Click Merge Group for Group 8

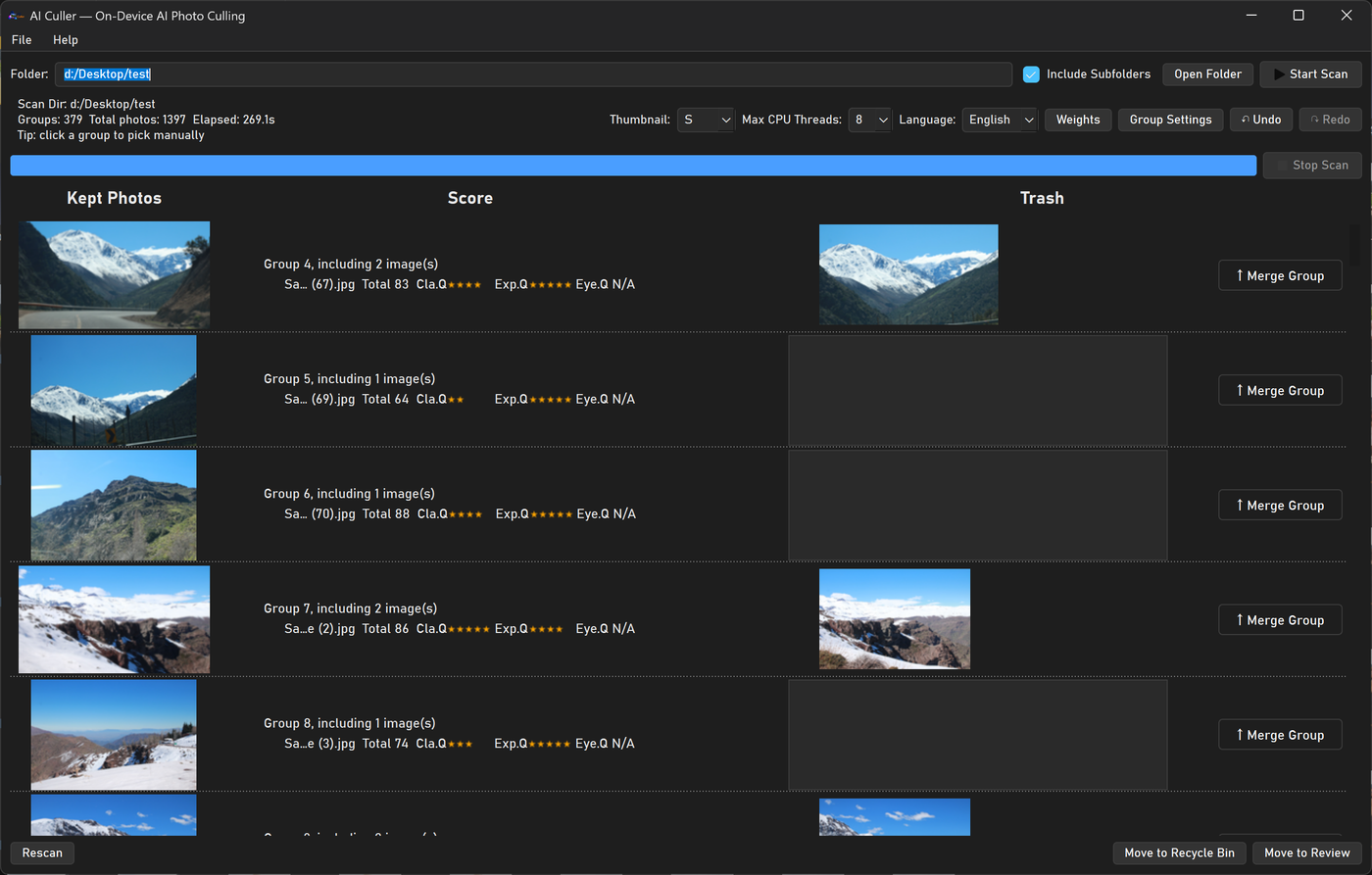(1280, 735)
